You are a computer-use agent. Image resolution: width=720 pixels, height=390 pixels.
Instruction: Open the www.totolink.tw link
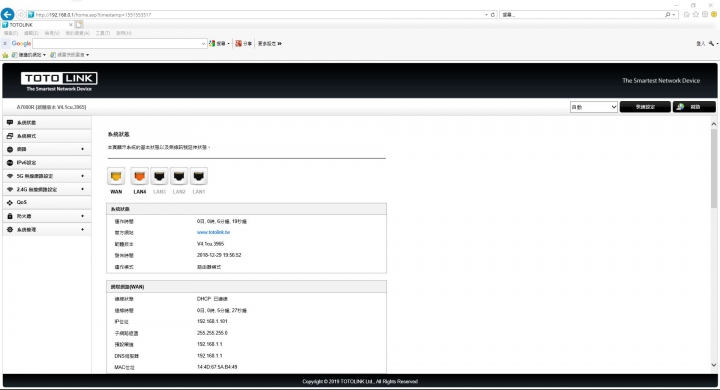click(x=214, y=232)
